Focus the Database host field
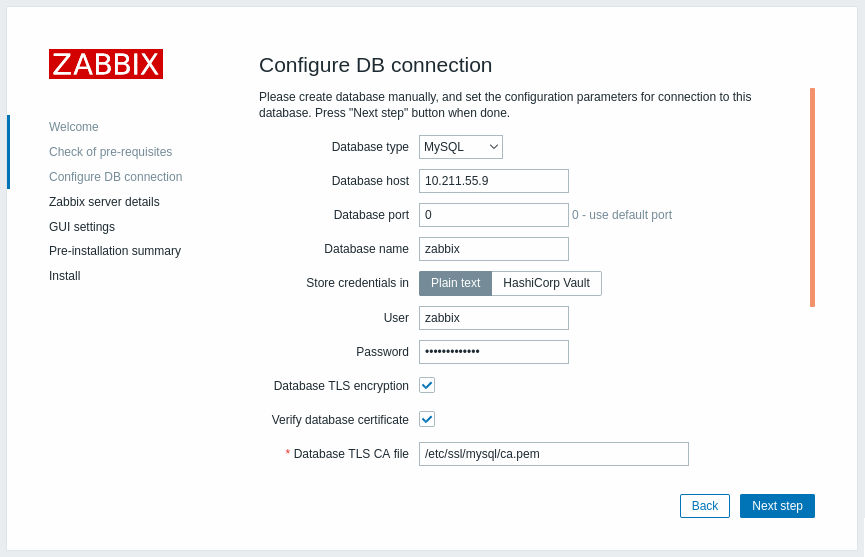This screenshot has height=557, width=865. tap(494, 181)
